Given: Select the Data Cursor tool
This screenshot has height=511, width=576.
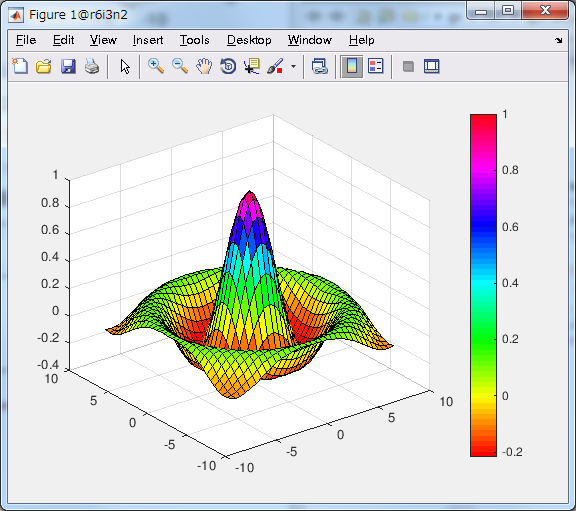Looking at the screenshot, I should tap(252, 66).
